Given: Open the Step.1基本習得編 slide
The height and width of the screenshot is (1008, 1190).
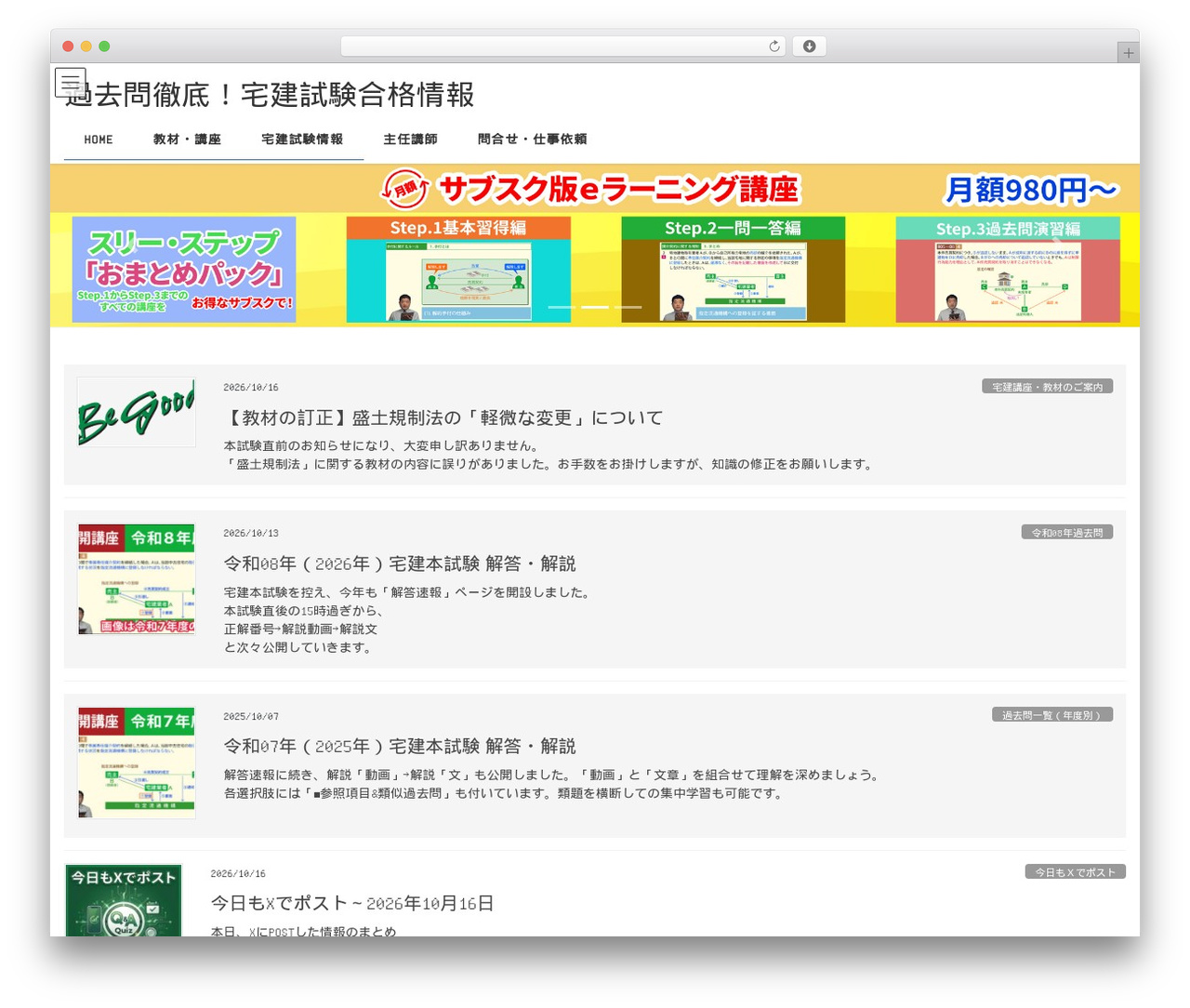Looking at the screenshot, I should tap(458, 270).
